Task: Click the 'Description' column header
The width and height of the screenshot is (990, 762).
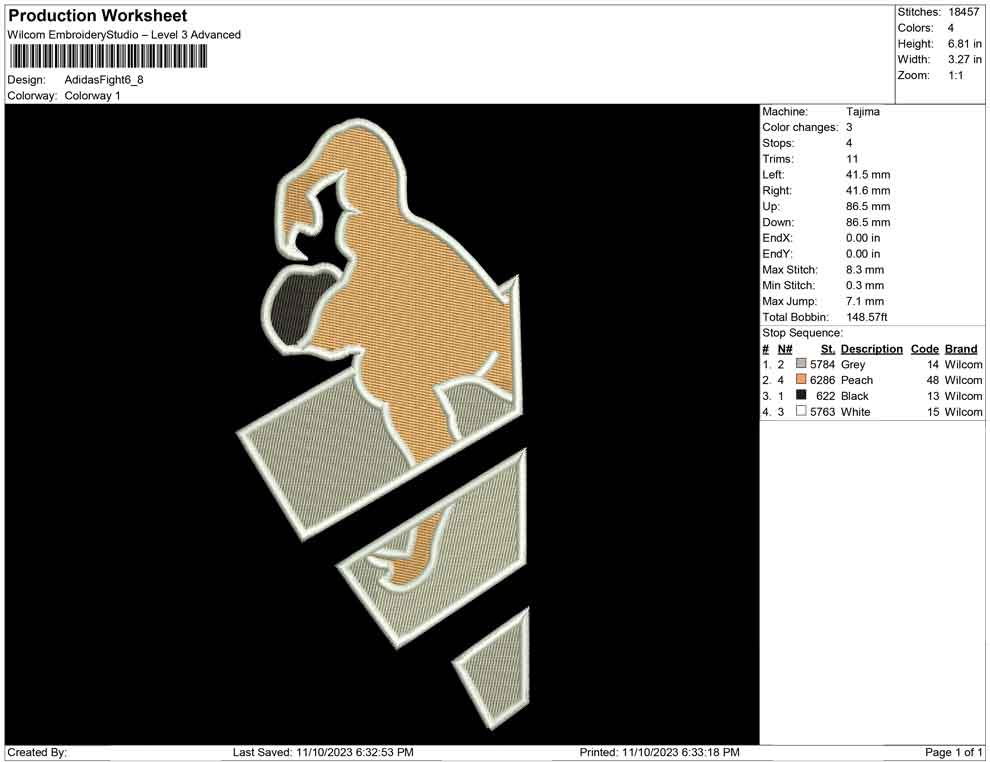Action: point(872,349)
